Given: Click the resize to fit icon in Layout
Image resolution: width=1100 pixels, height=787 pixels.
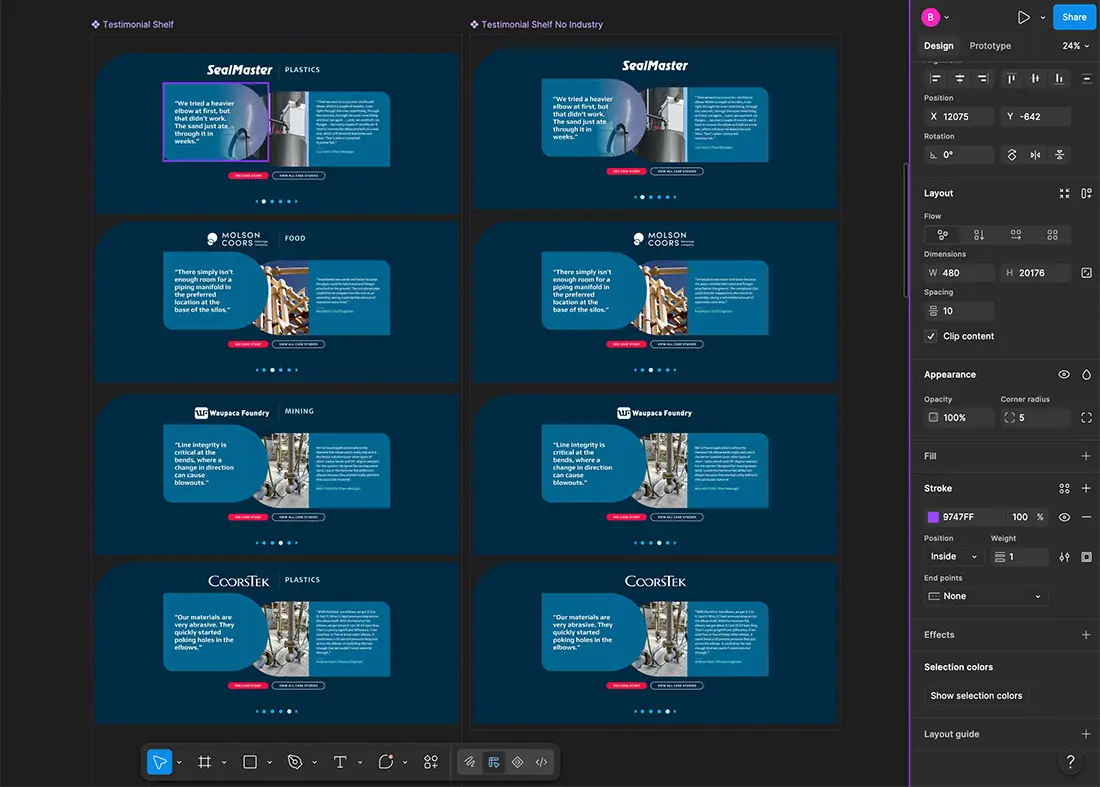Looking at the screenshot, I should point(1064,194).
